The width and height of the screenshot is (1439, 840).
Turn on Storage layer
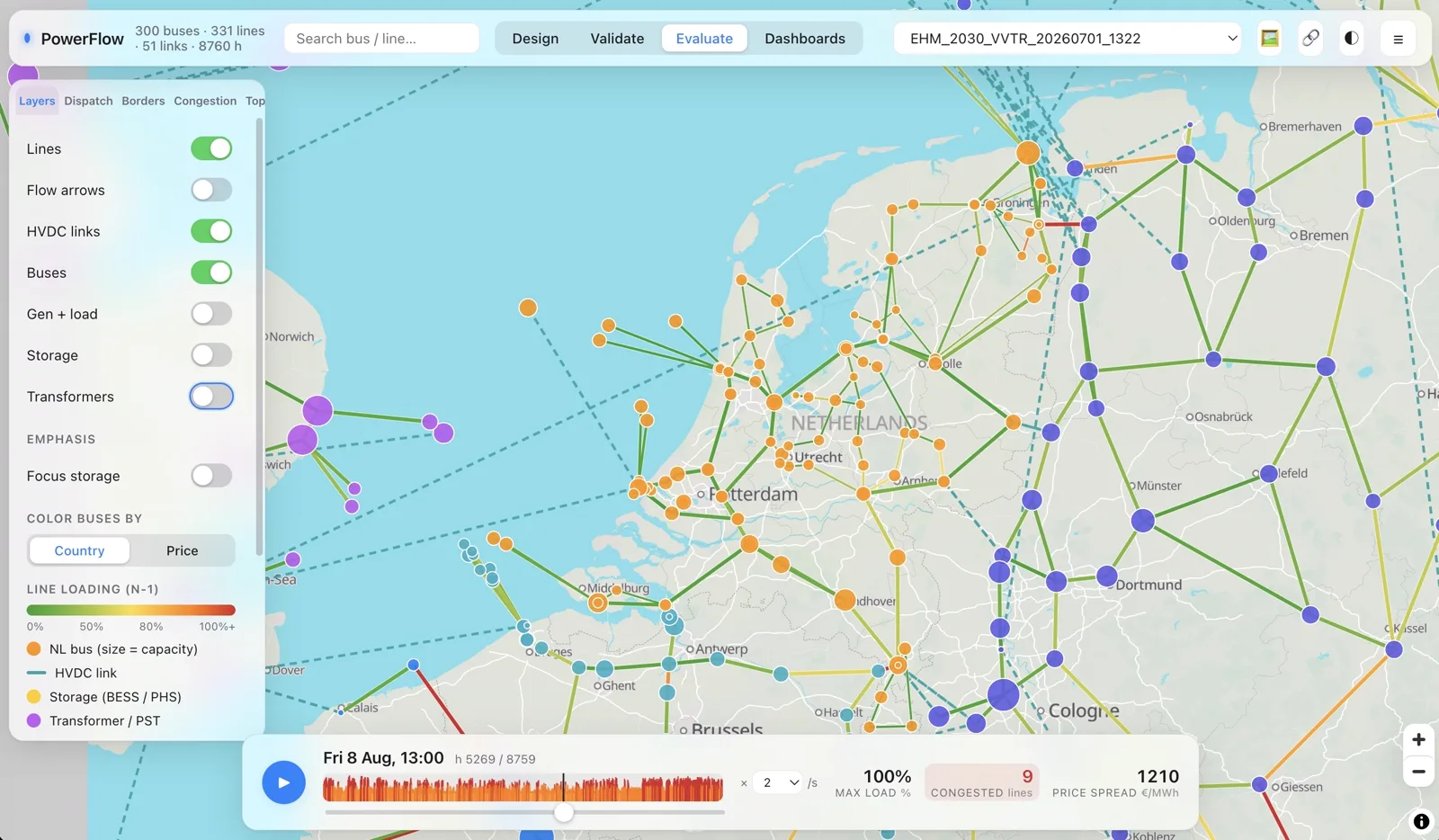pos(211,355)
